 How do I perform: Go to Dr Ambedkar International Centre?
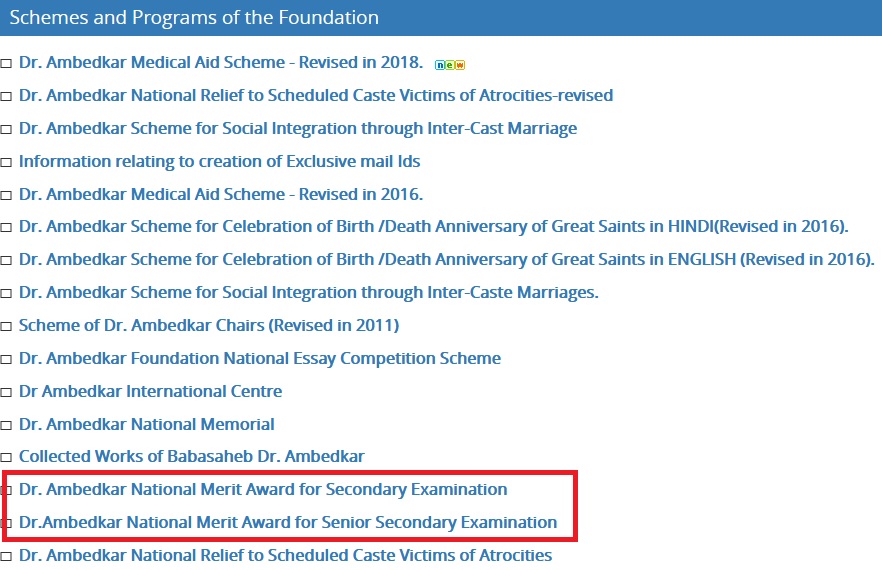point(150,391)
